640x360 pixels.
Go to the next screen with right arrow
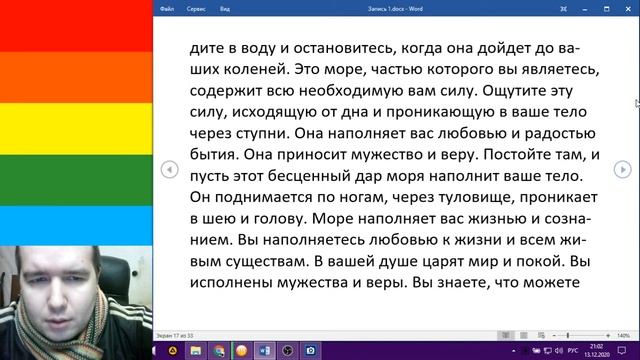coord(622,169)
